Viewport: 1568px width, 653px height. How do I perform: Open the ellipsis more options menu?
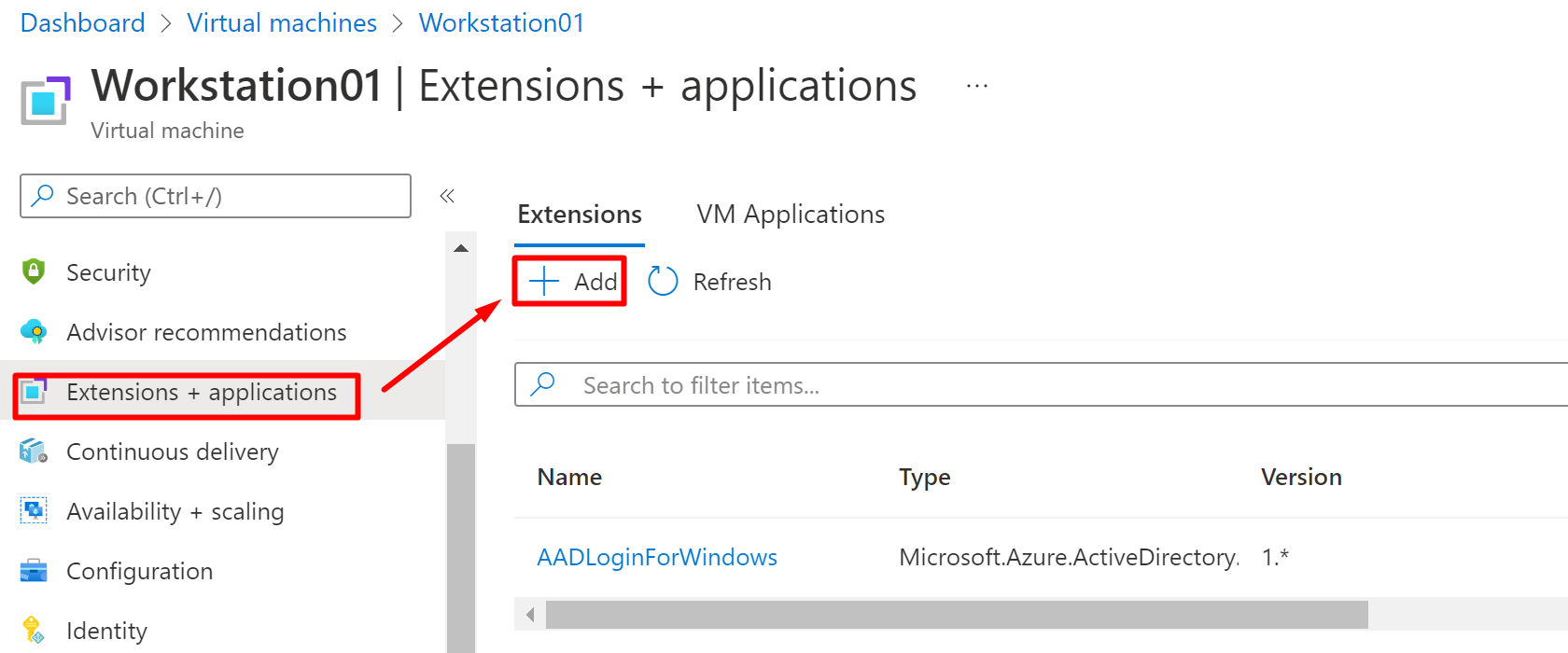[977, 87]
